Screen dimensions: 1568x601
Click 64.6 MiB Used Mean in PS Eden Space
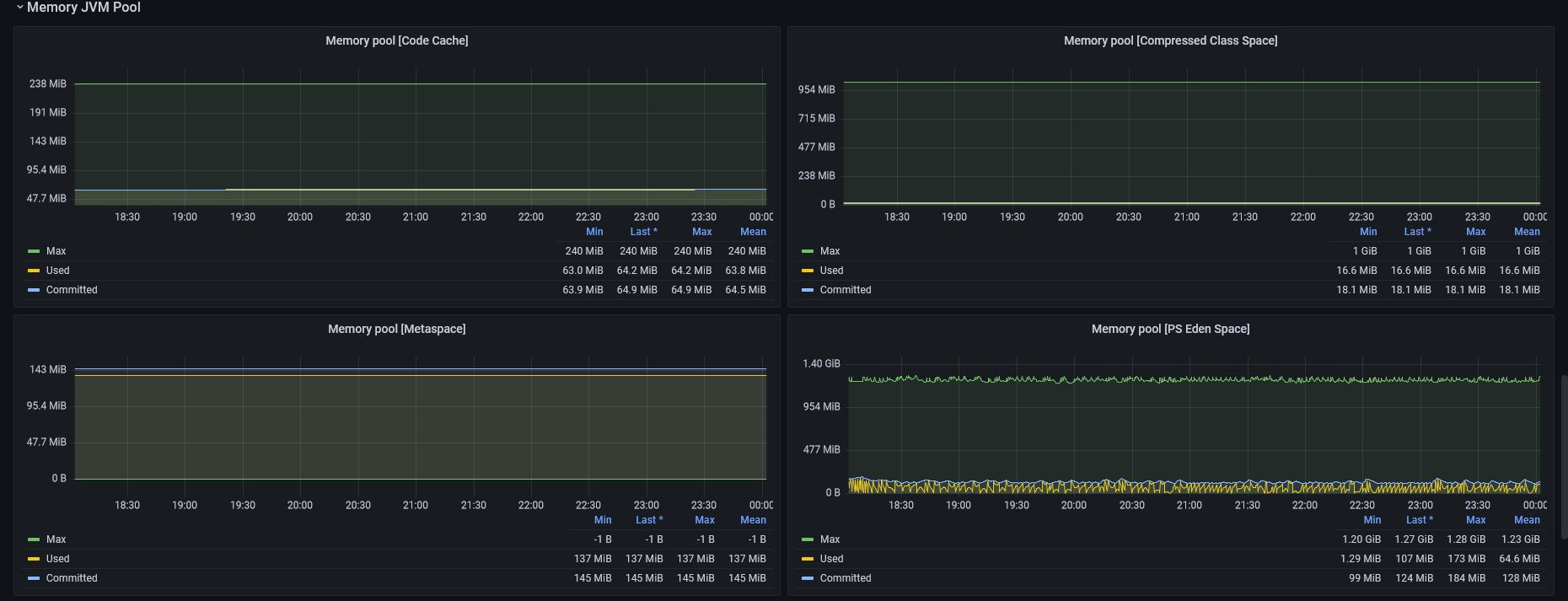1519,559
